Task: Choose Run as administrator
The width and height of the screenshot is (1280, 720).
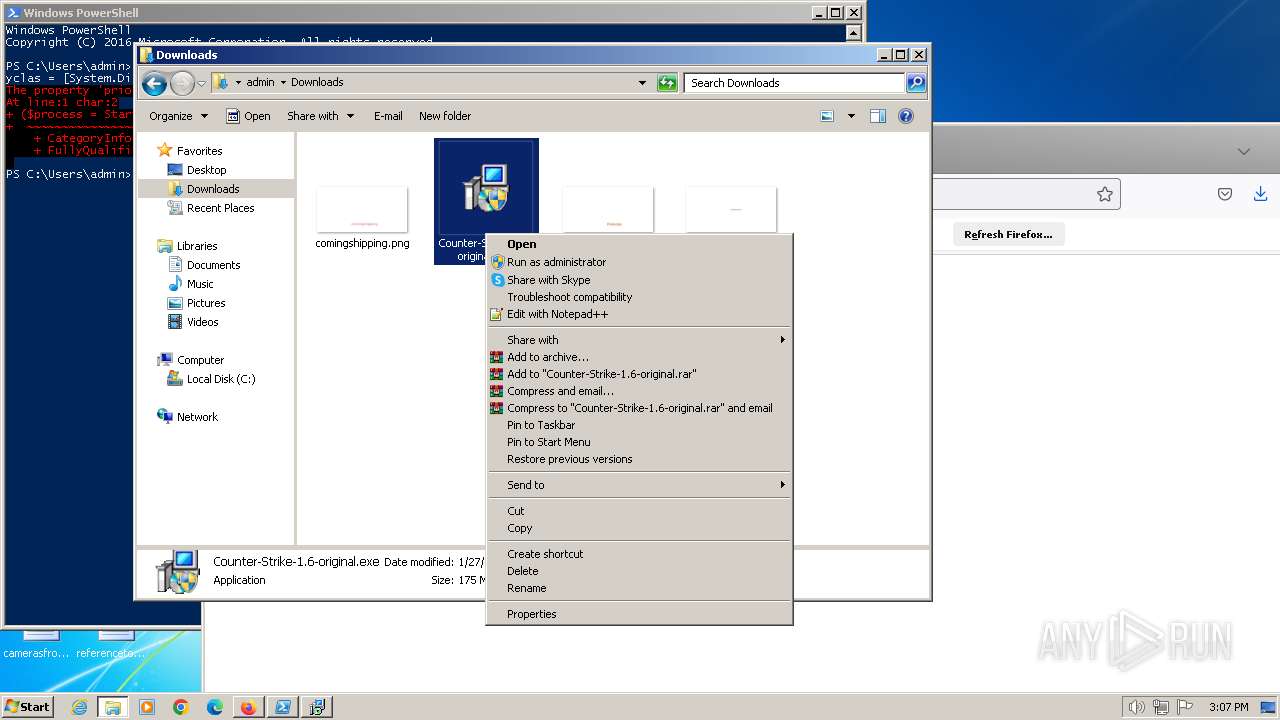Action: click(639, 262)
